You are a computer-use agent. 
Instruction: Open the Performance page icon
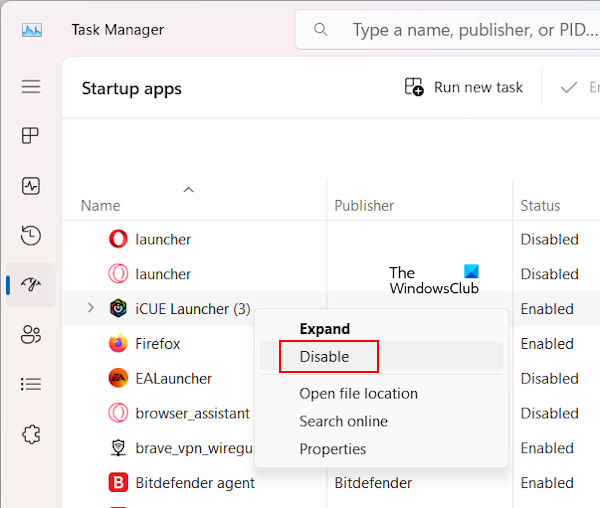pos(31,186)
